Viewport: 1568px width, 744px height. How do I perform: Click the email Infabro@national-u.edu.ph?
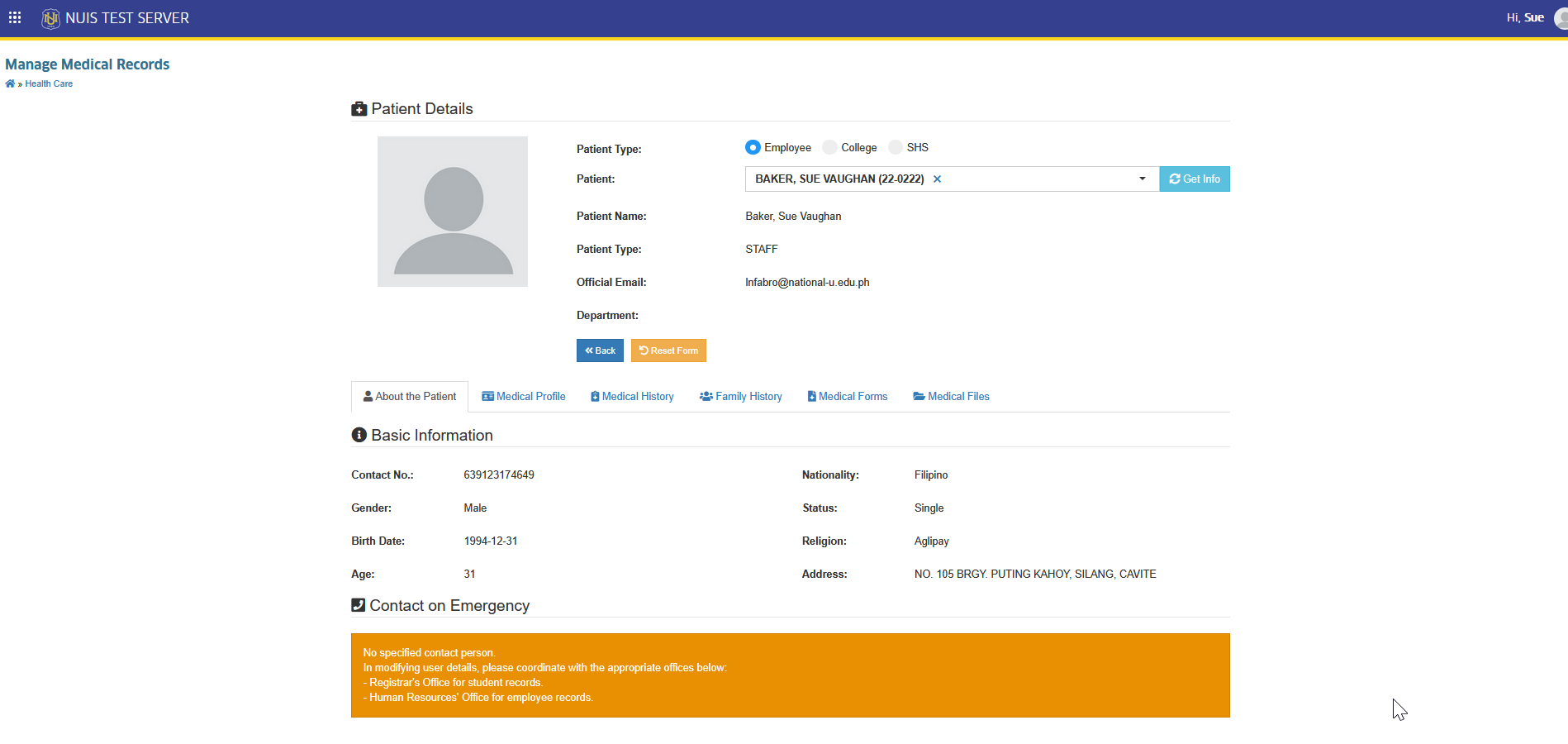(807, 283)
